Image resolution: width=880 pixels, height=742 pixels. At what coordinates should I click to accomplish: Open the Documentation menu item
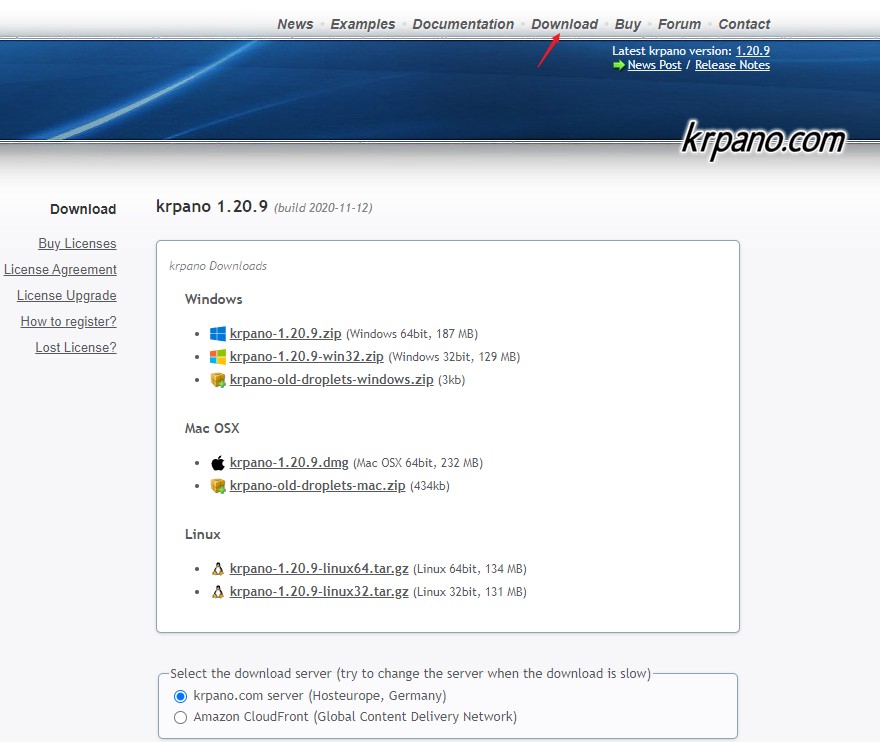point(463,24)
